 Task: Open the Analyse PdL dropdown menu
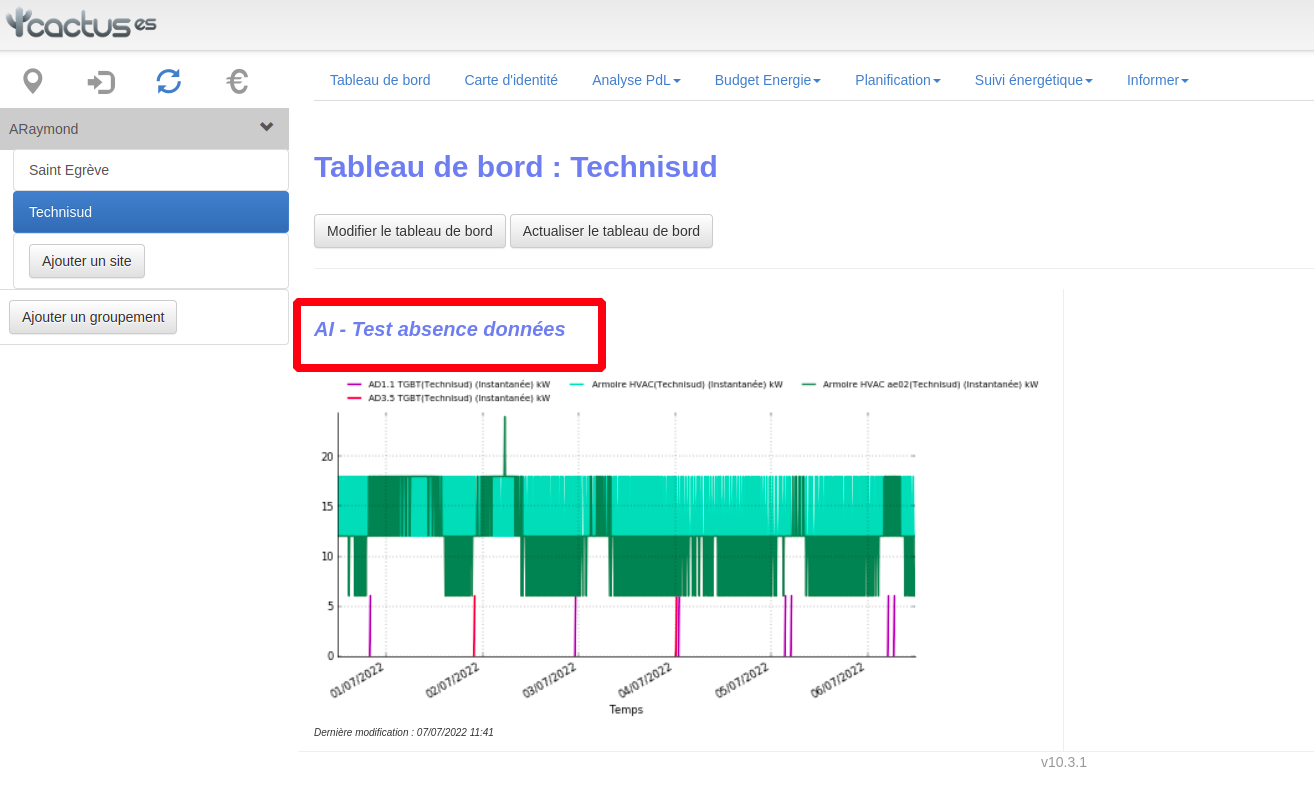[636, 80]
